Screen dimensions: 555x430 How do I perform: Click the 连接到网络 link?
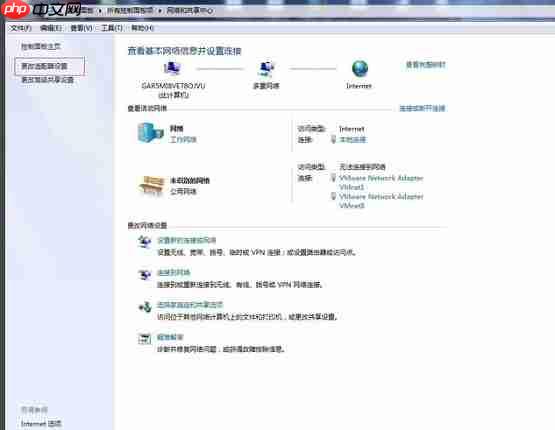coord(173,273)
